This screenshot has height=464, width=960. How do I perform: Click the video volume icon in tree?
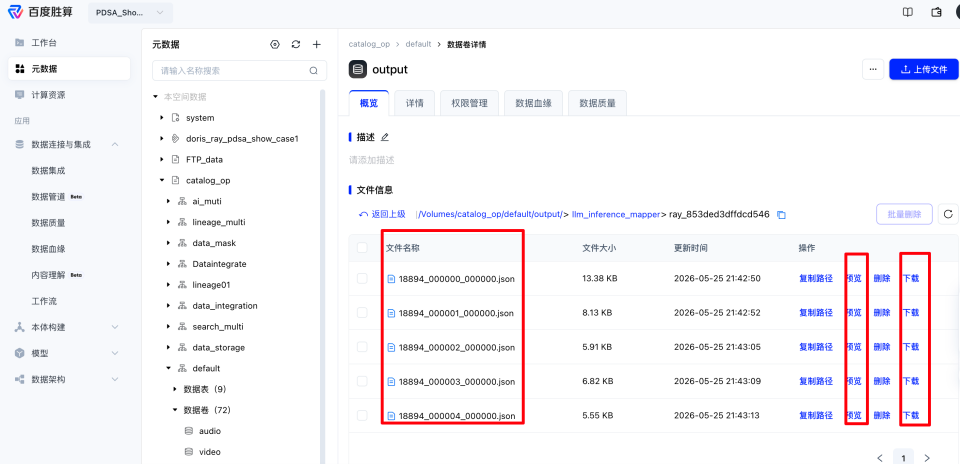coord(189,452)
